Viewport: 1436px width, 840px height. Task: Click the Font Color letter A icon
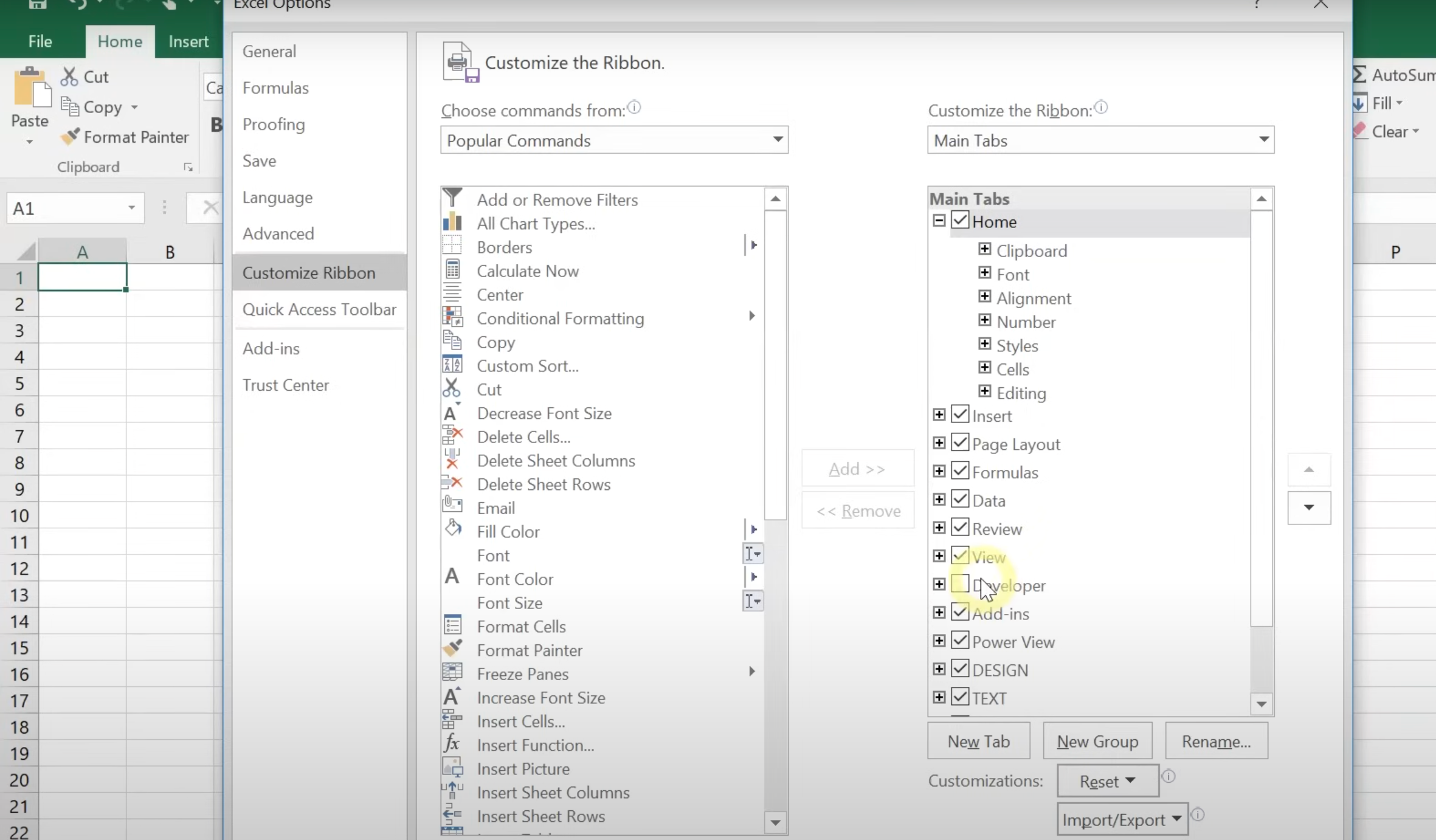452,577
